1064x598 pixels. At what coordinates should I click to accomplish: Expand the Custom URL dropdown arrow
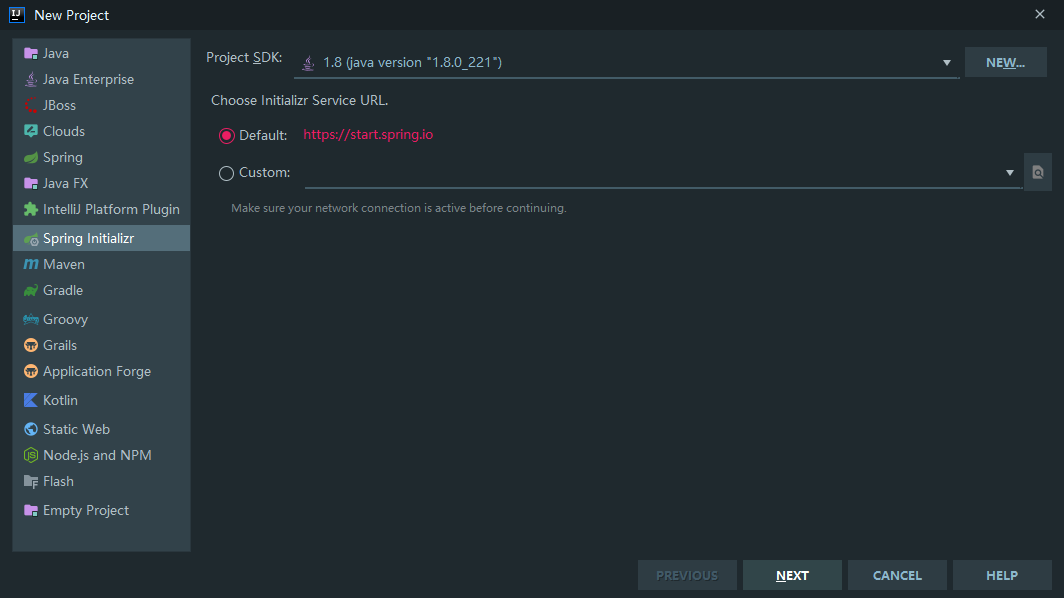click(1010, 173)
